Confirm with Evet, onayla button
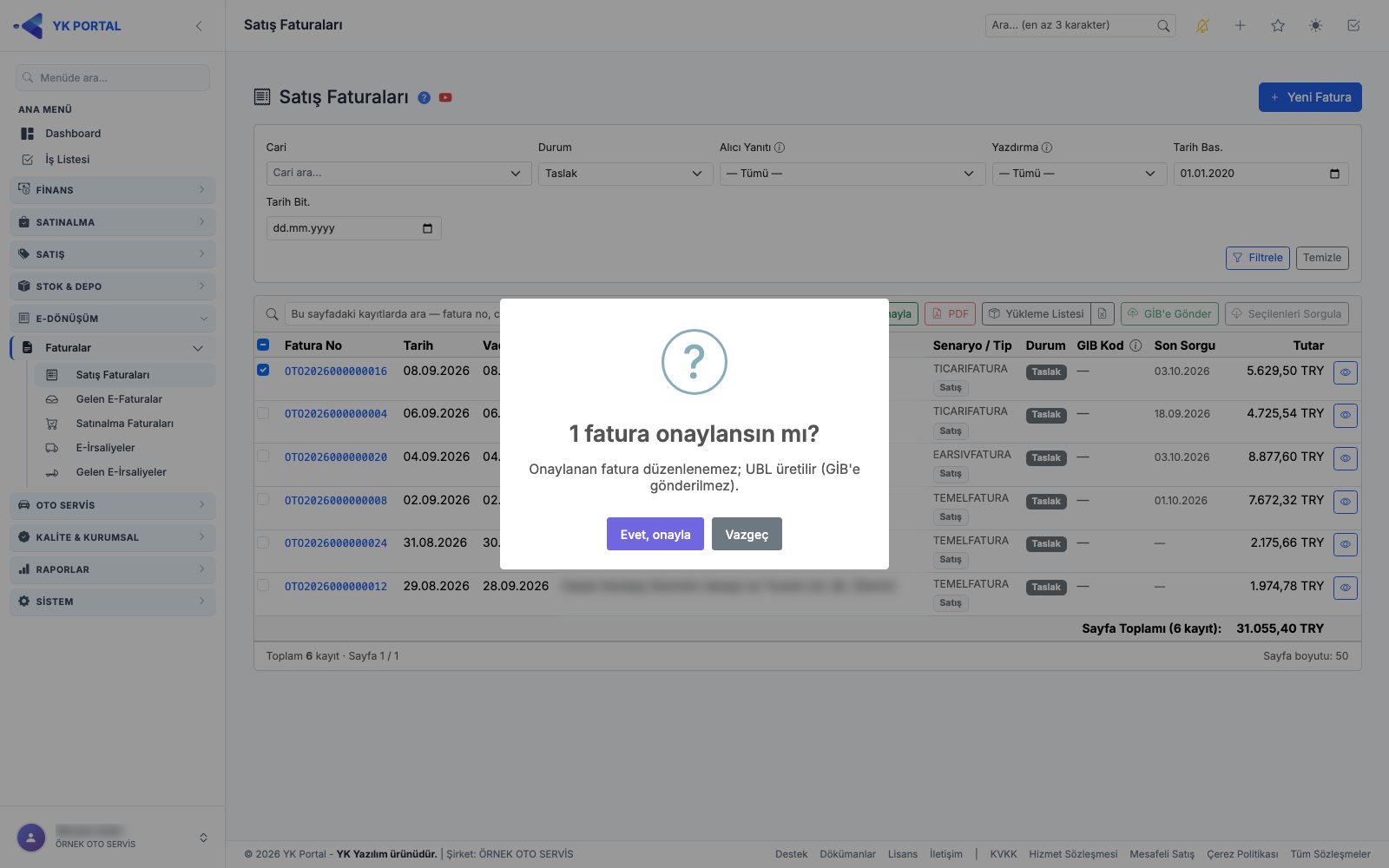 655,534
